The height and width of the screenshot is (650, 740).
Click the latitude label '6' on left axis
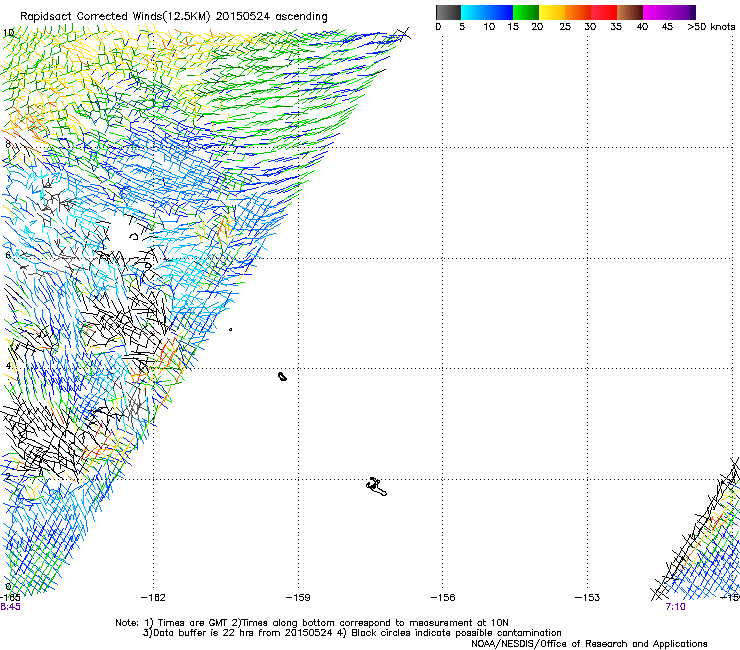(8, 255)
